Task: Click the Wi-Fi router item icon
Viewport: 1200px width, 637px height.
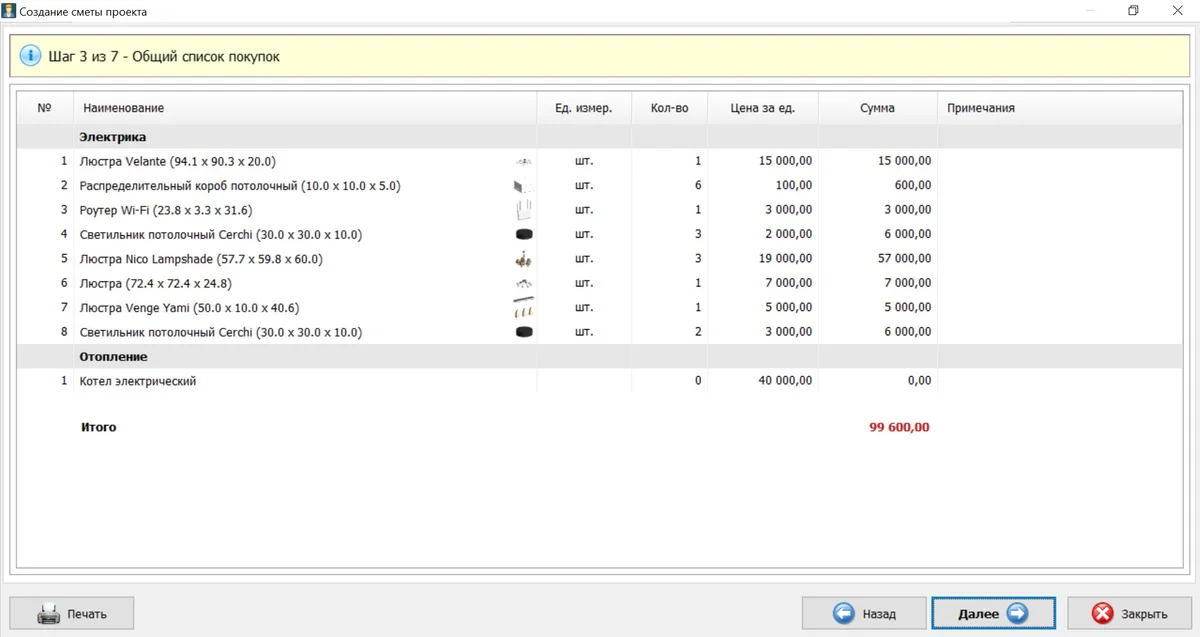Action: pos(523,210)
